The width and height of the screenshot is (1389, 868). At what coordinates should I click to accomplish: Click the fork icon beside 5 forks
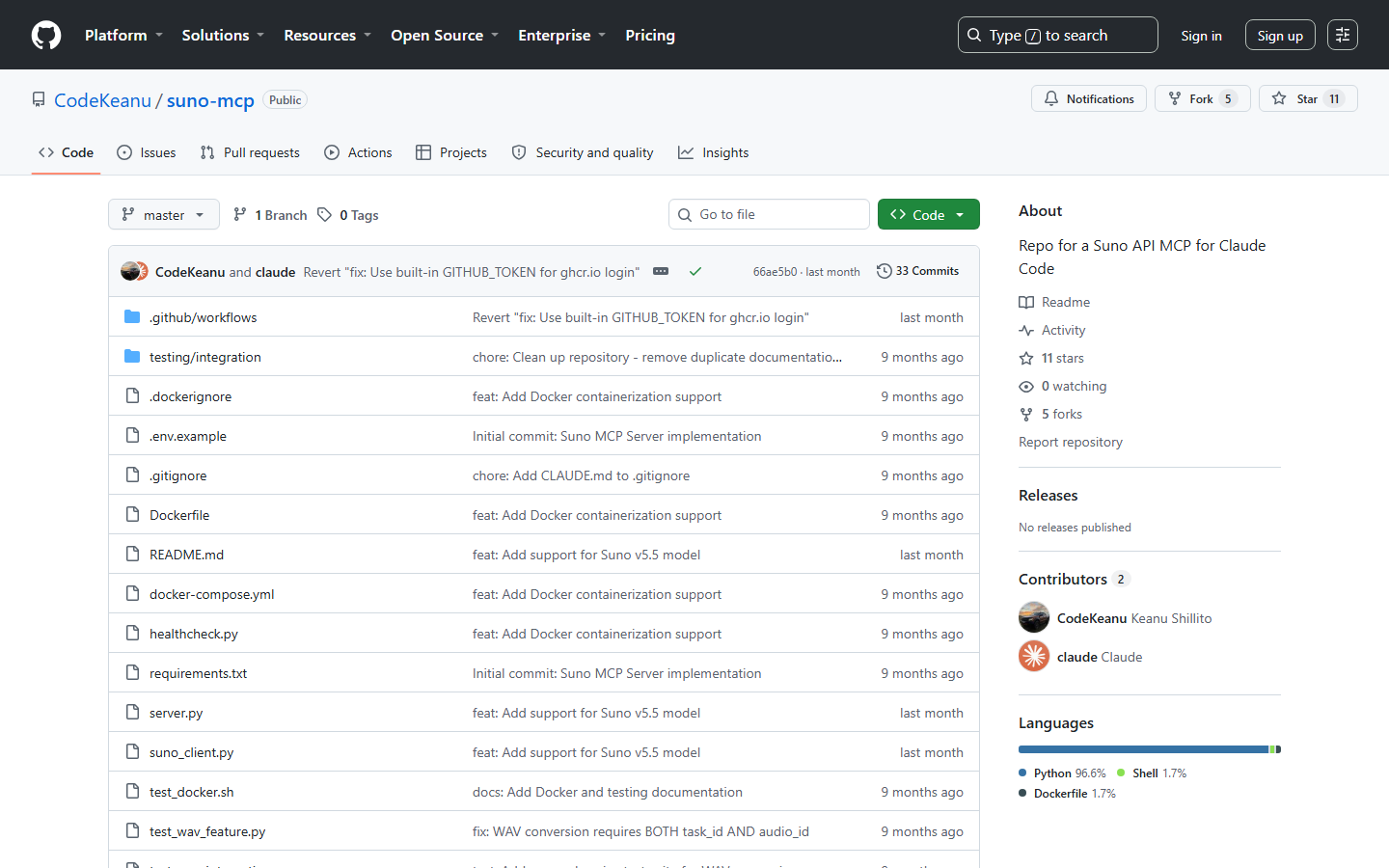pos(1026,414)
